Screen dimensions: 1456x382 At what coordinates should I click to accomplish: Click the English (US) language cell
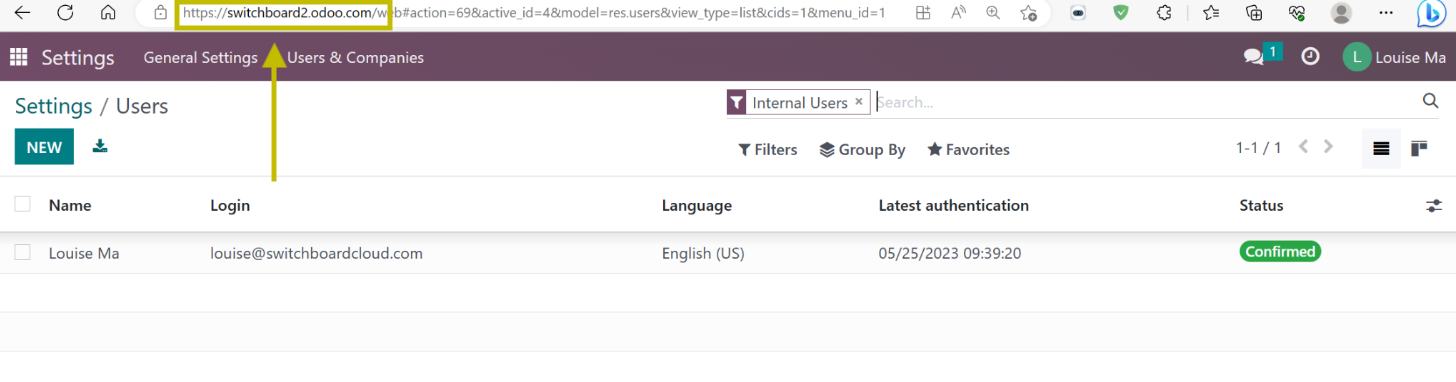(703, 253)
